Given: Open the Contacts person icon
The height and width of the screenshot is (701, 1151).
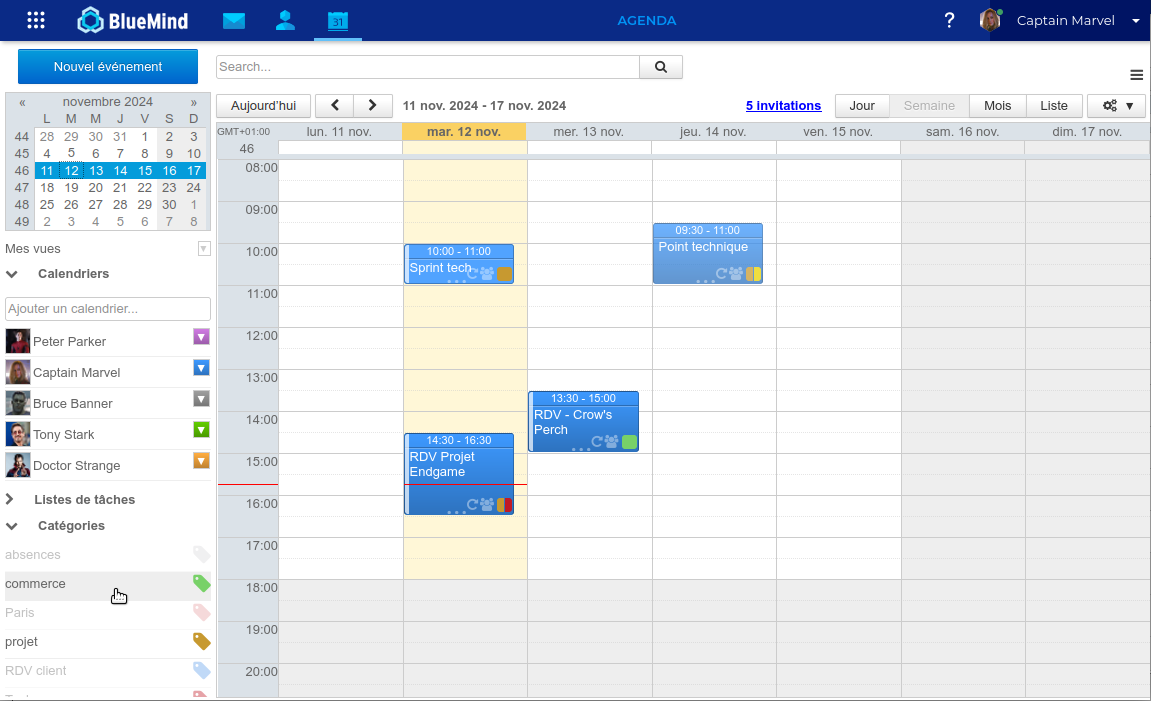Looking at the screenshot, I should [x=285, y=20].
